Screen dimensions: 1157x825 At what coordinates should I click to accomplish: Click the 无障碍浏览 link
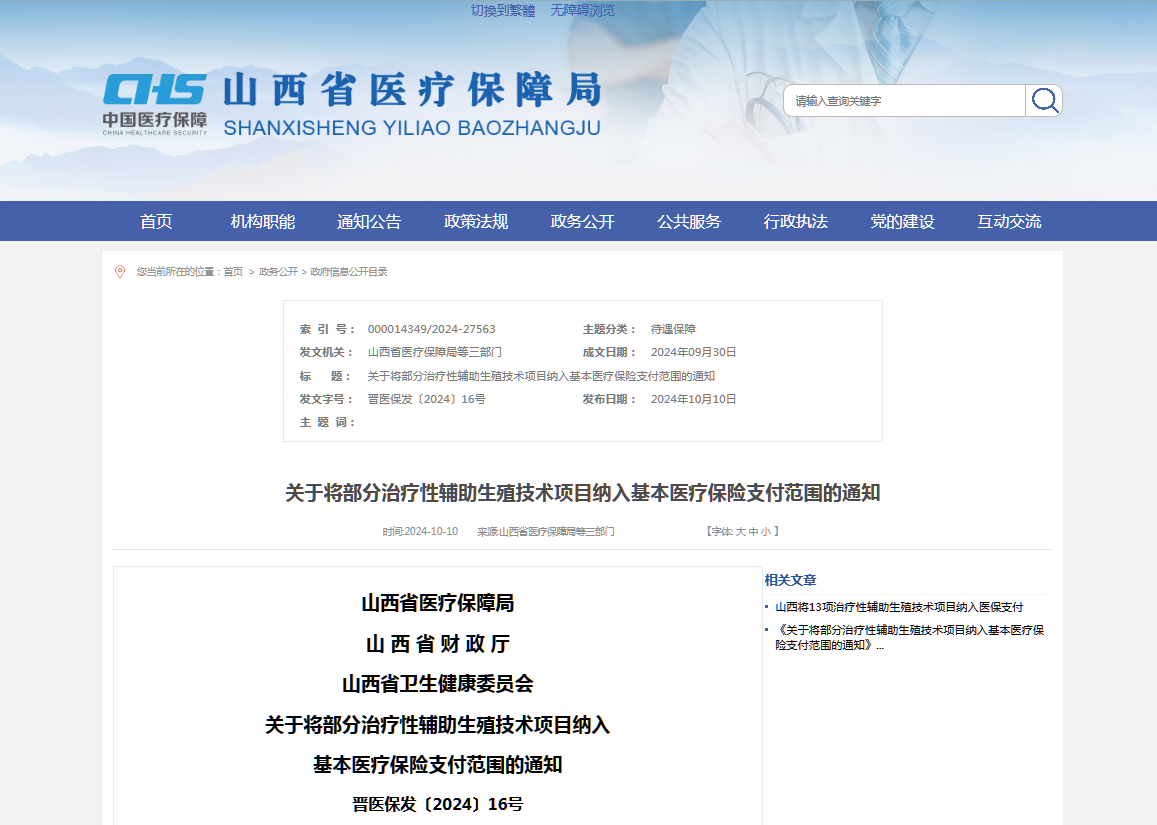(x=581, y=10)
